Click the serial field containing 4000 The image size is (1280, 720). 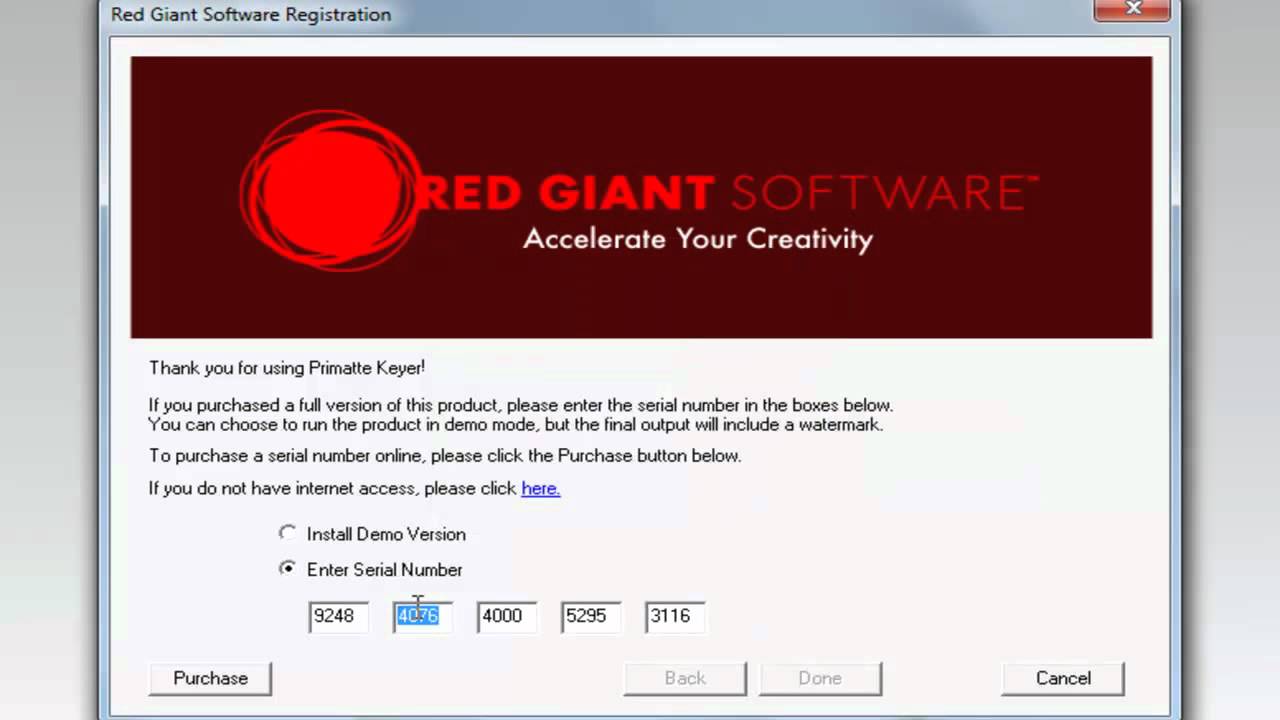[507, 616]
